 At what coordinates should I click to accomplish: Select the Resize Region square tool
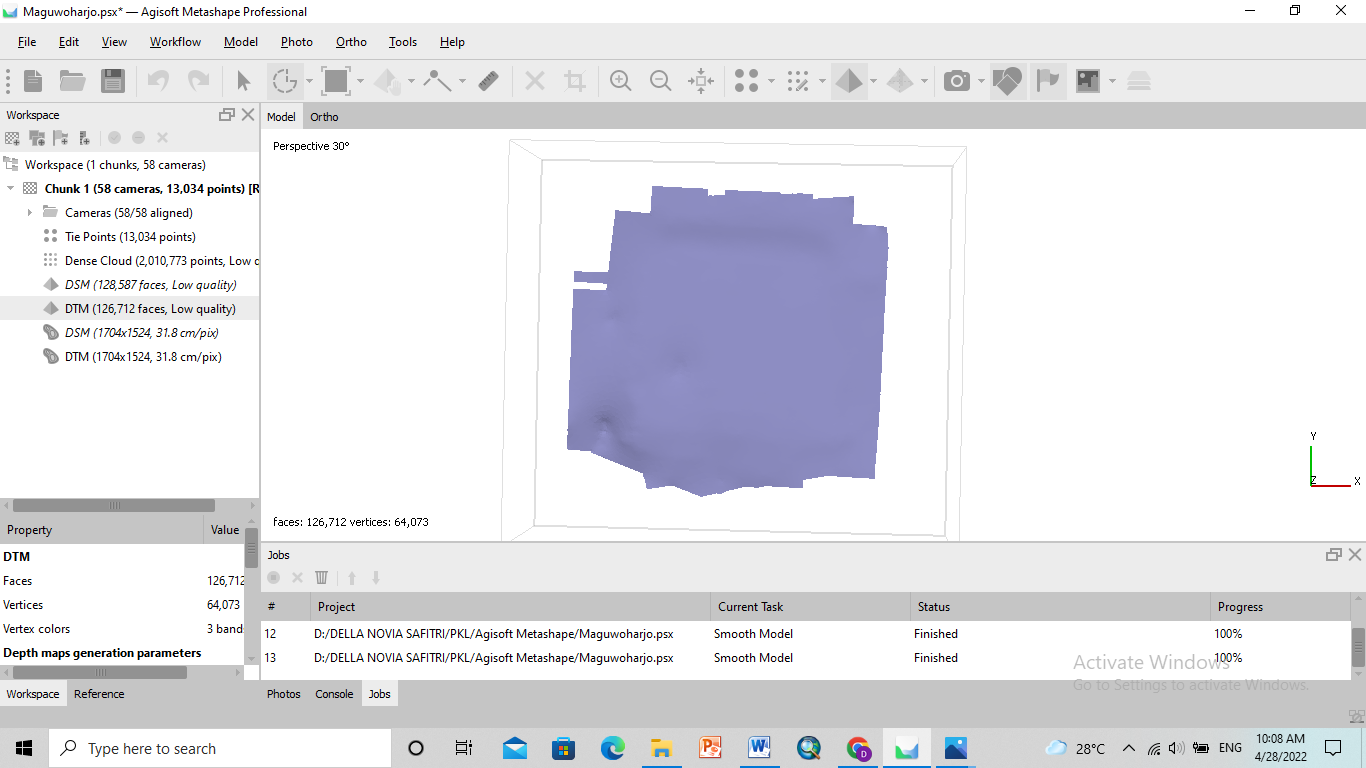pos(335,81)
